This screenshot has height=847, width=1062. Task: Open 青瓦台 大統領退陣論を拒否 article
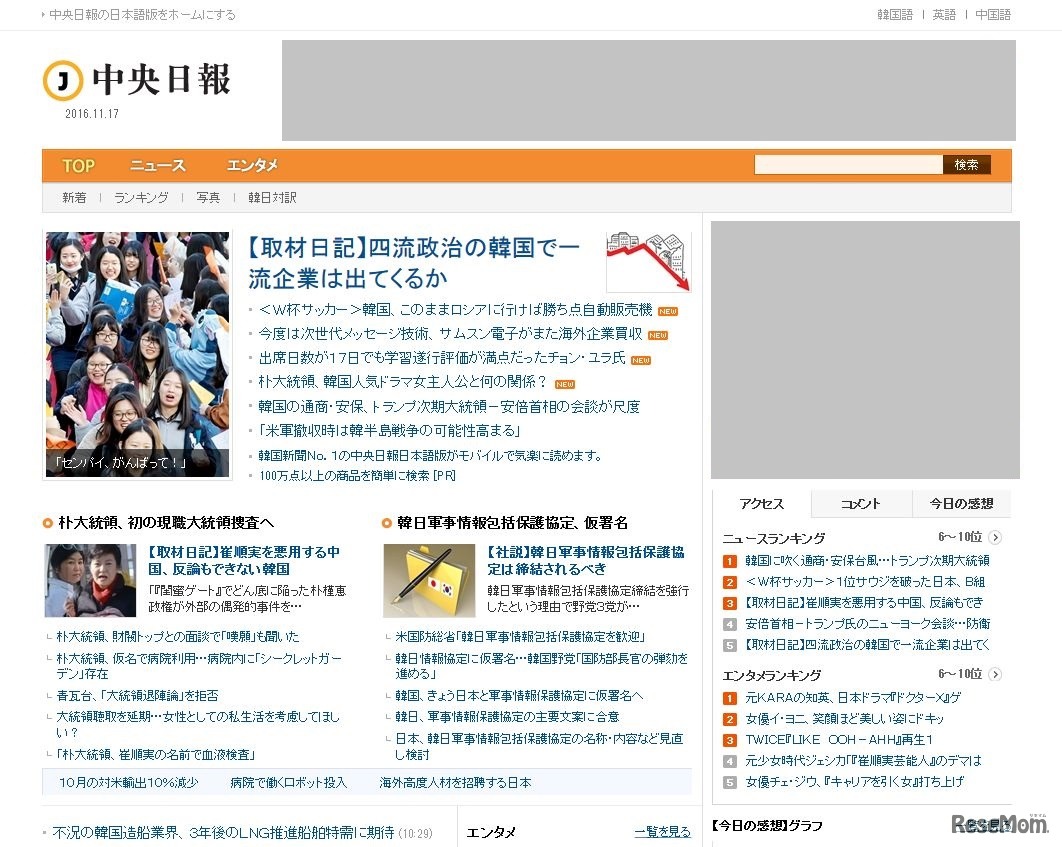pyautogui.click(x=137, y=696)
